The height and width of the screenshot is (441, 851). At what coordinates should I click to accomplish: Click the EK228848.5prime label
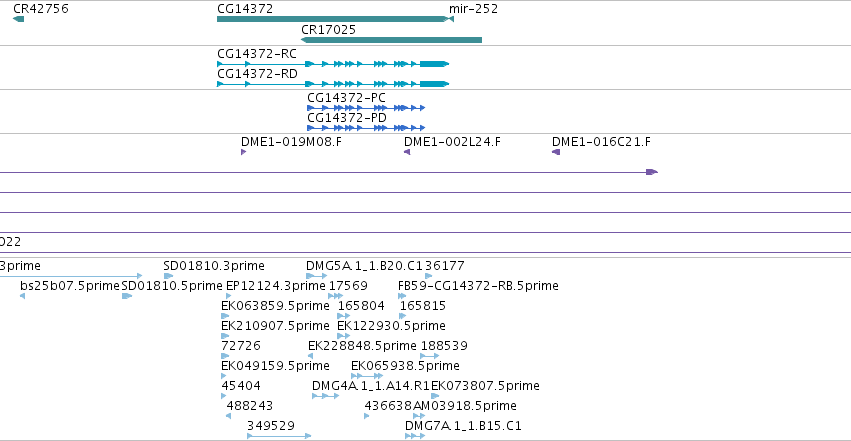[362, 346]
